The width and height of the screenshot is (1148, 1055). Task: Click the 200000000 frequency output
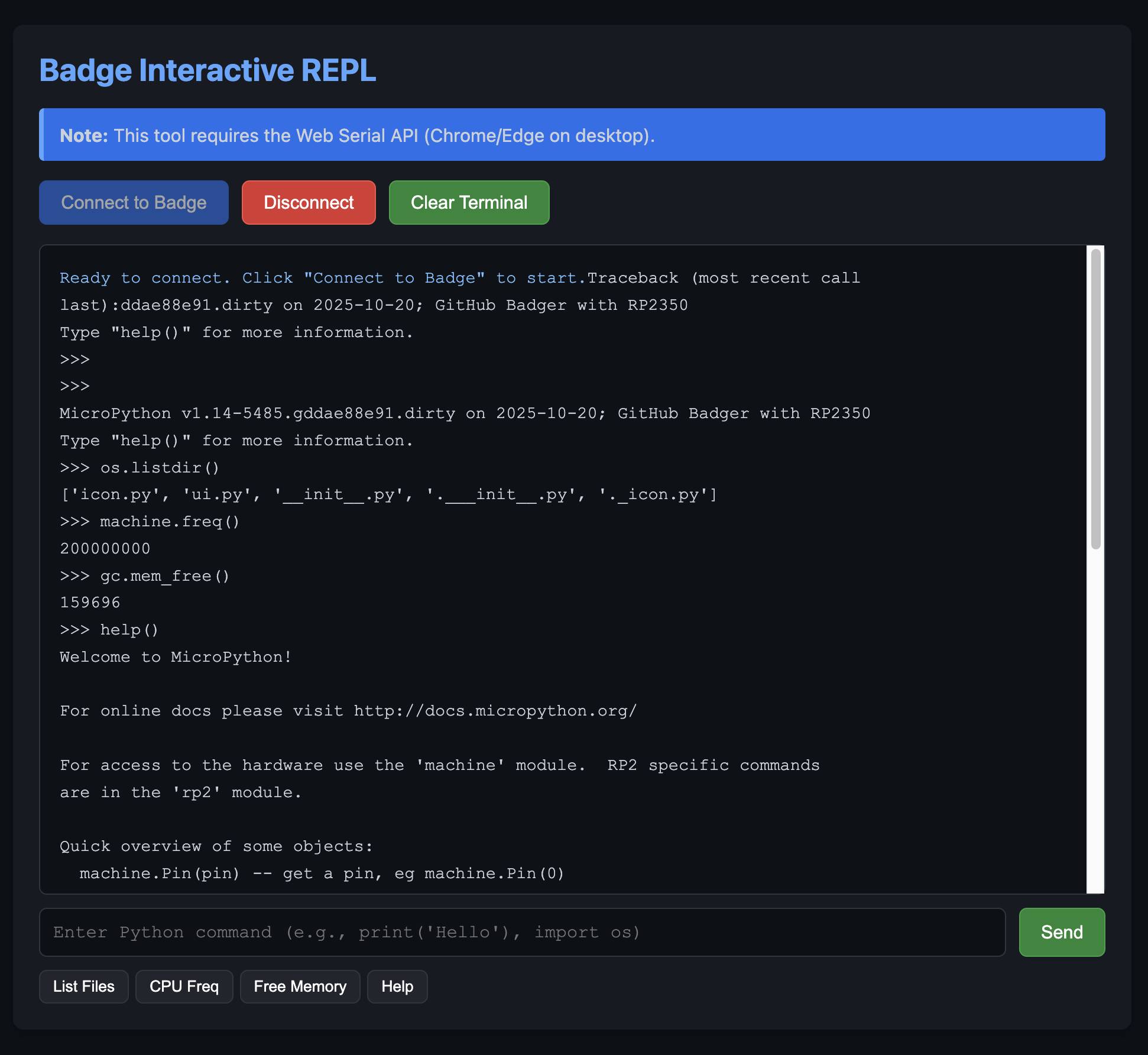(x=105, y=549)
